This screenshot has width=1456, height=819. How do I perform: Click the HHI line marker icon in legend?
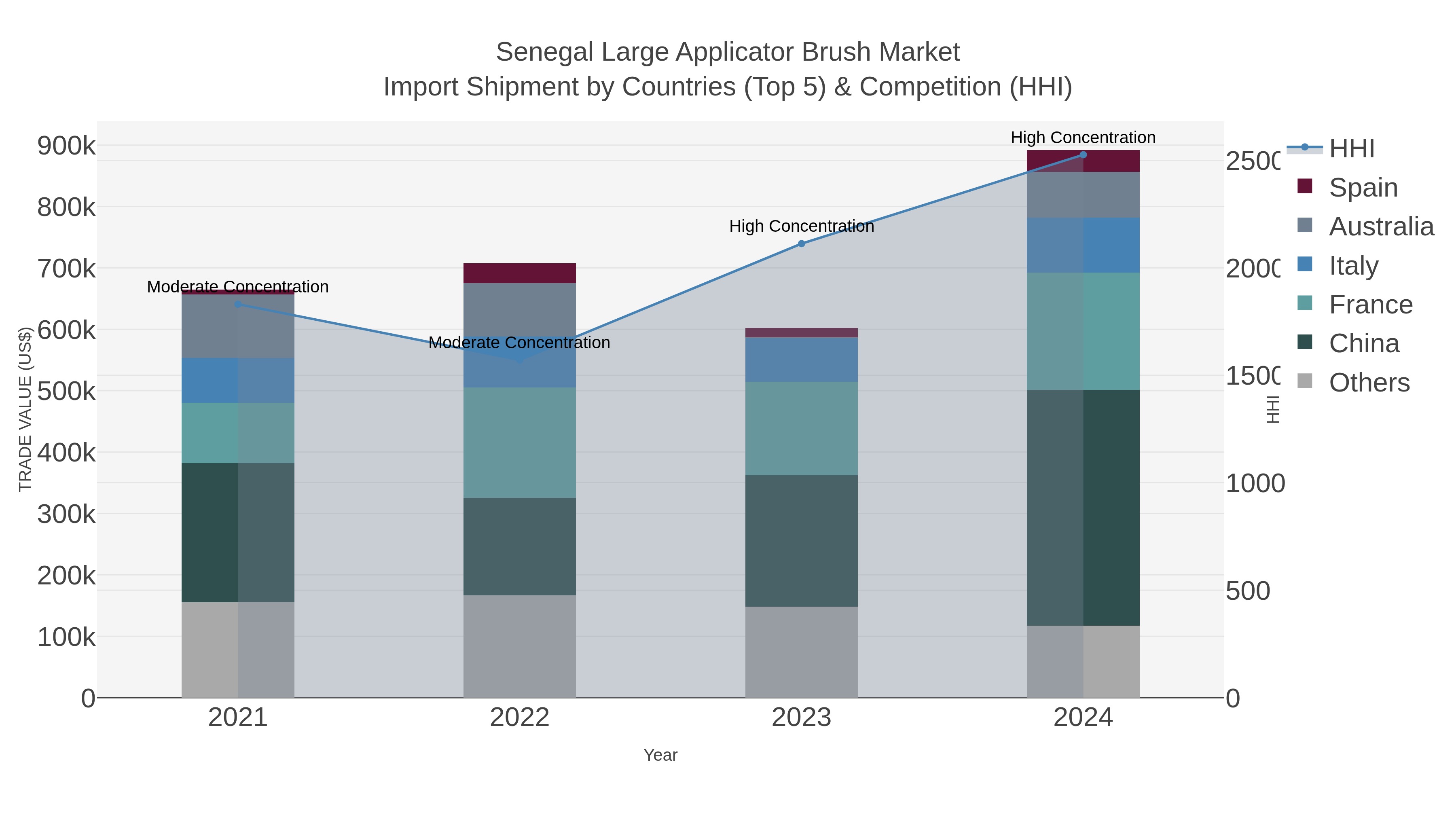click(x=1304, y=148)
